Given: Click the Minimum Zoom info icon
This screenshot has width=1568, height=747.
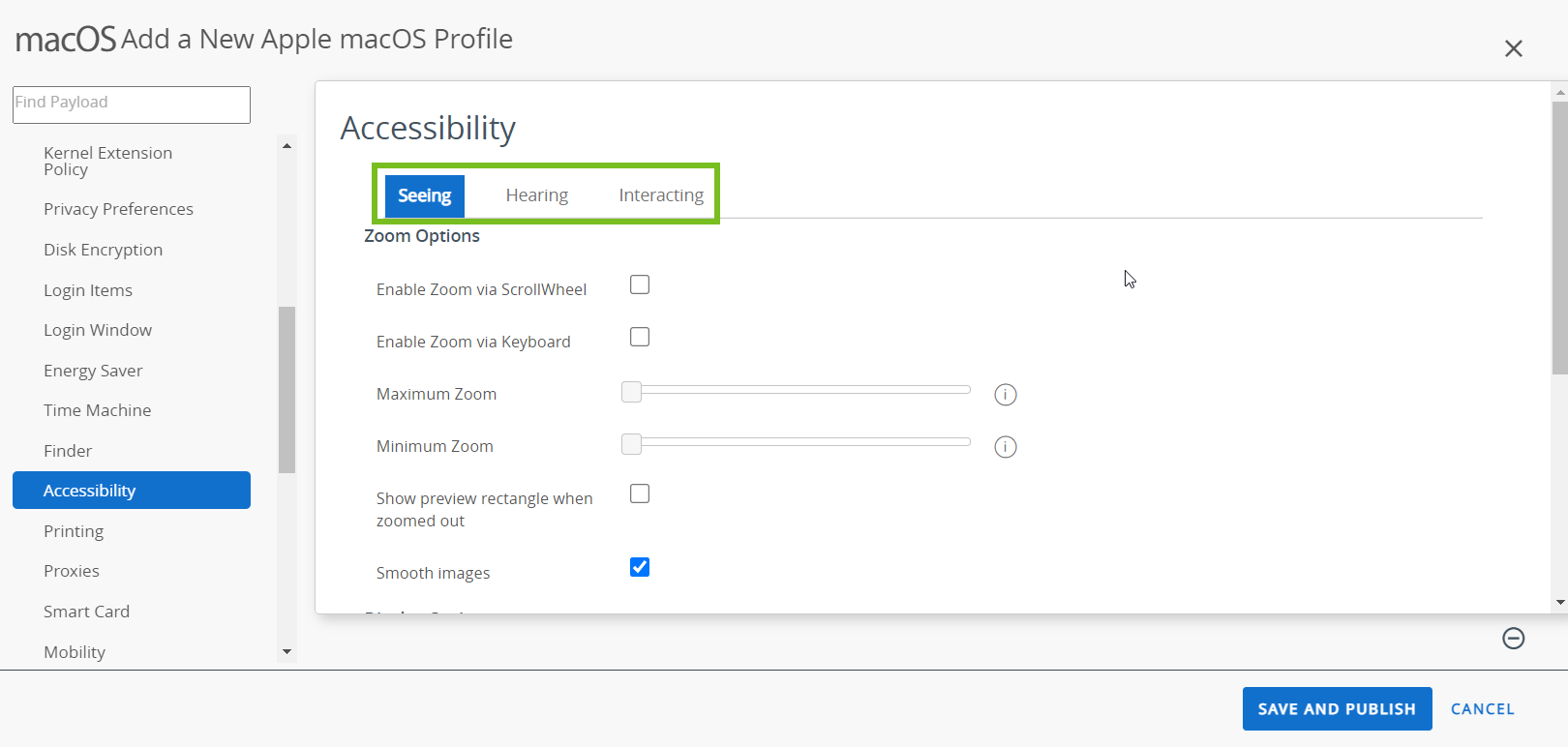Looking at the screenshot, I should (x=1006, y=447).
